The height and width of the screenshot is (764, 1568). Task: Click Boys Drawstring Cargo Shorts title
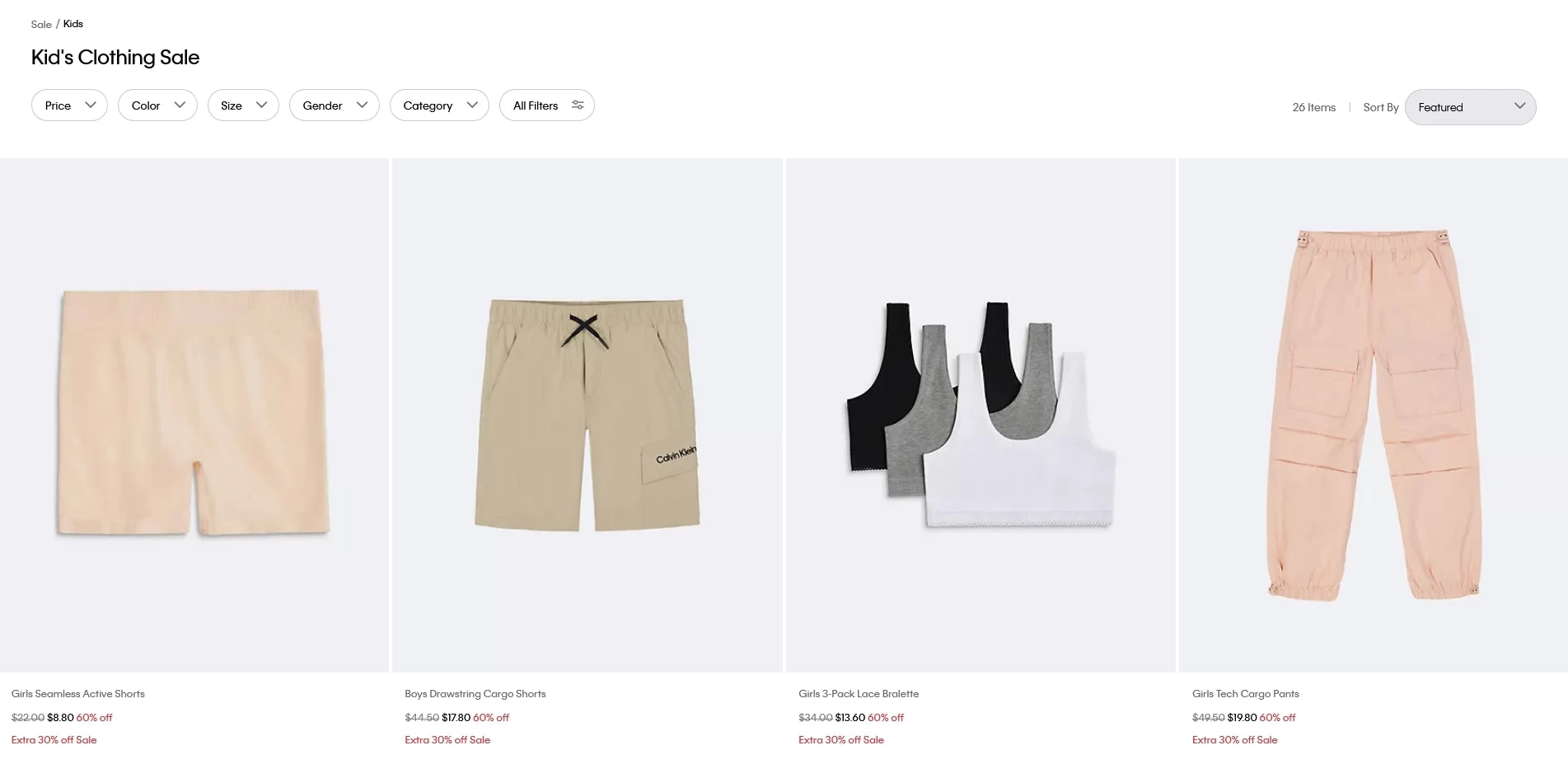[x=475, y=694]
